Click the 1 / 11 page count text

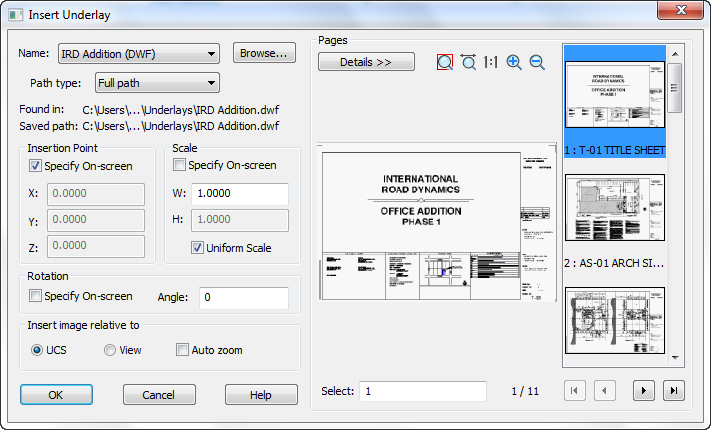click(525, 391)
